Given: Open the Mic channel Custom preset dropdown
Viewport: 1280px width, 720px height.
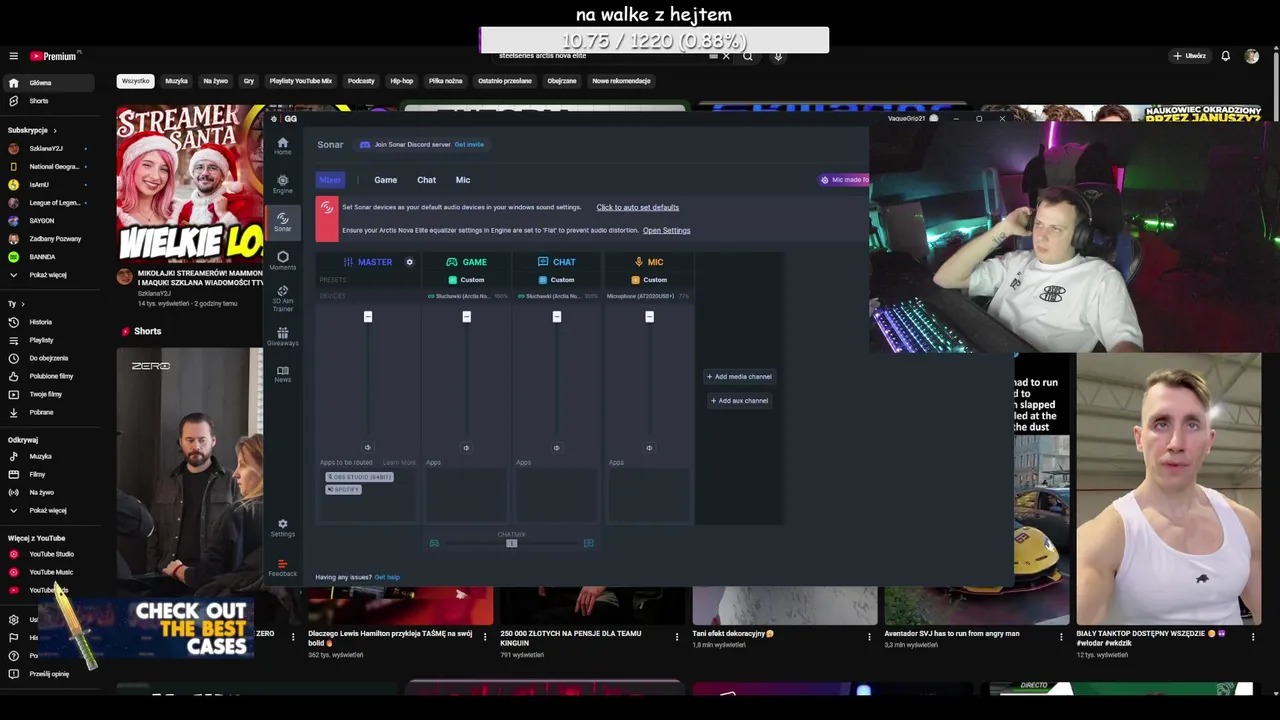Looking at the screenshot, I should [x=649, y=280].
